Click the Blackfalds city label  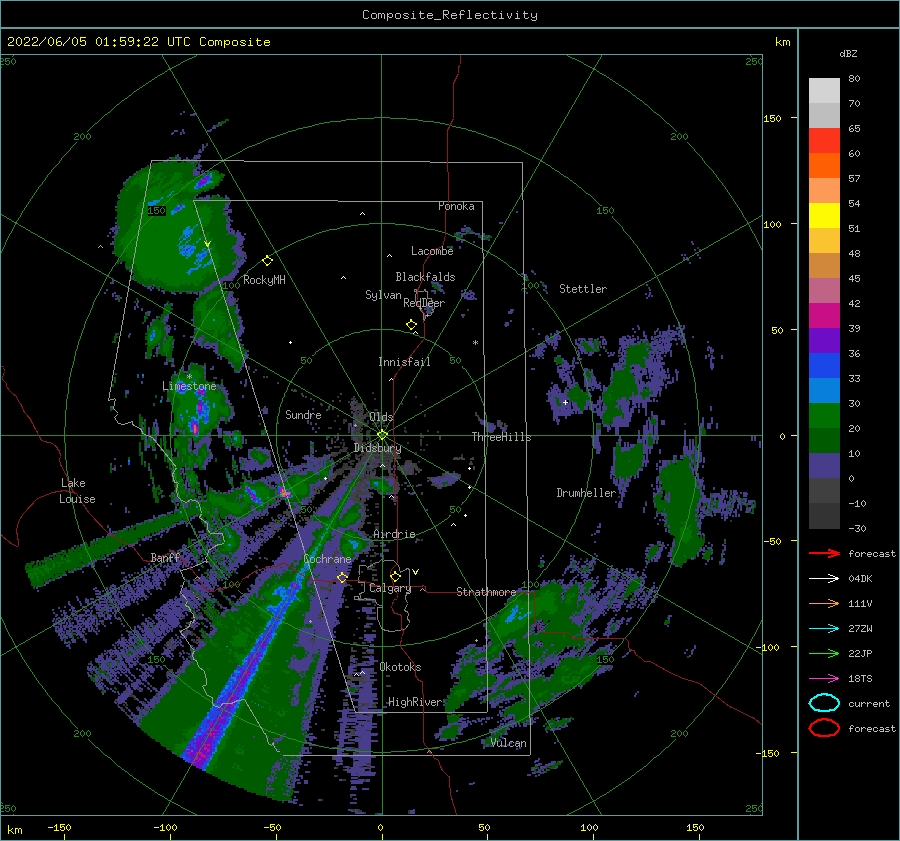click(425, 277)
